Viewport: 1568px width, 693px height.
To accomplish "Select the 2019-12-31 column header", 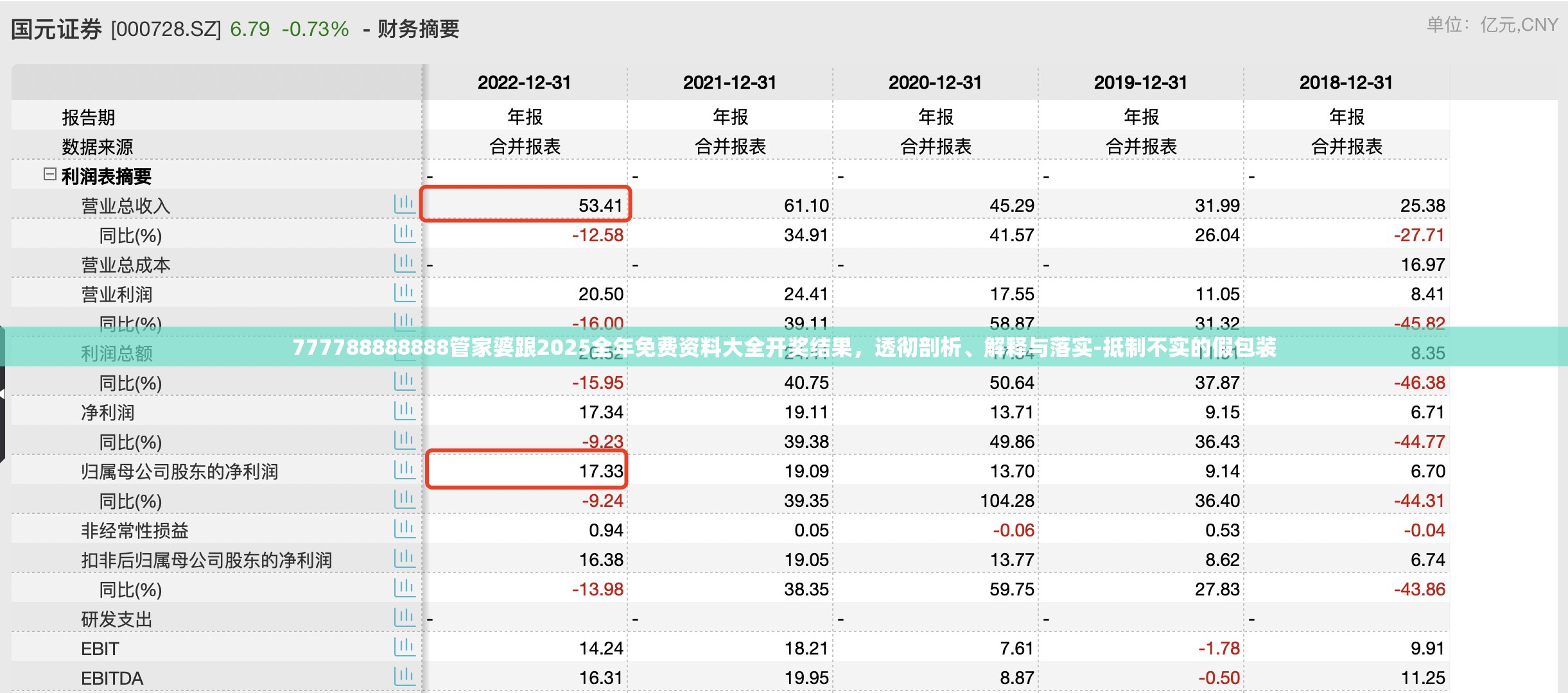I will click(x=1140, y=83).
